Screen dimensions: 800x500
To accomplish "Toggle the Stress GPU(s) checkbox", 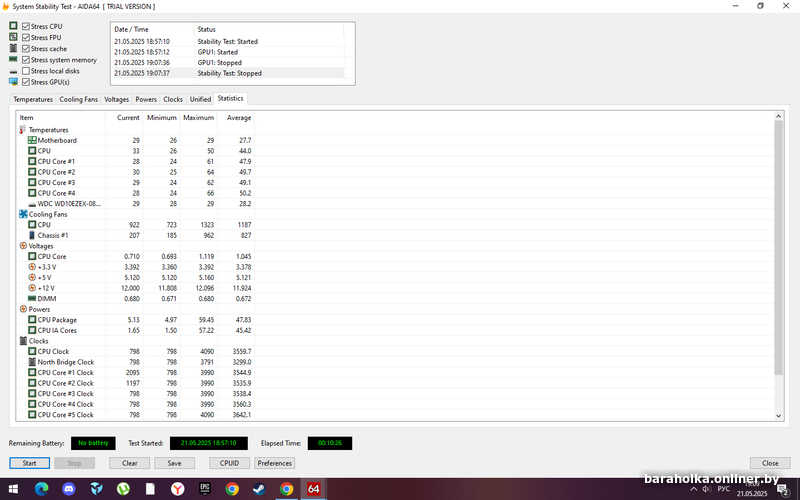I will 26,82.
